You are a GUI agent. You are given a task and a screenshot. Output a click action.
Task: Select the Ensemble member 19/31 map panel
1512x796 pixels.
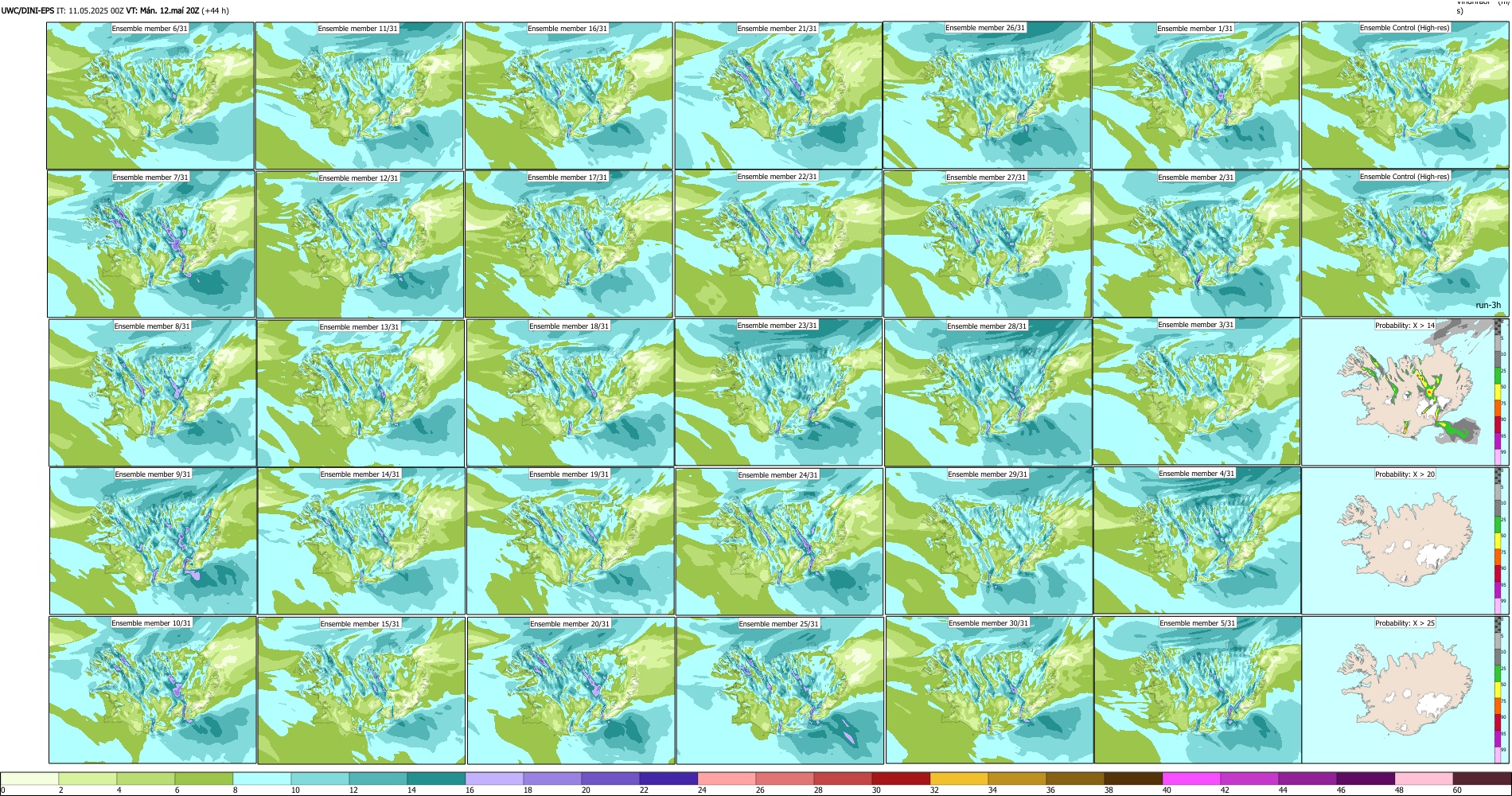click(571, 540)
